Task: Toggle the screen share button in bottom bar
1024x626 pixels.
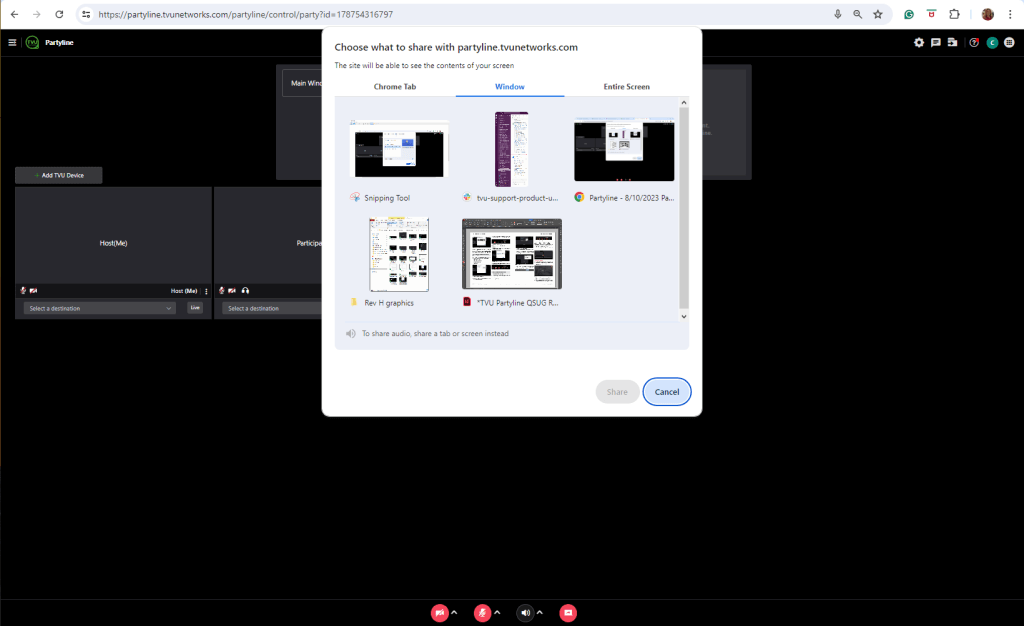Action: pyautogui.click(x=568, y=613)
